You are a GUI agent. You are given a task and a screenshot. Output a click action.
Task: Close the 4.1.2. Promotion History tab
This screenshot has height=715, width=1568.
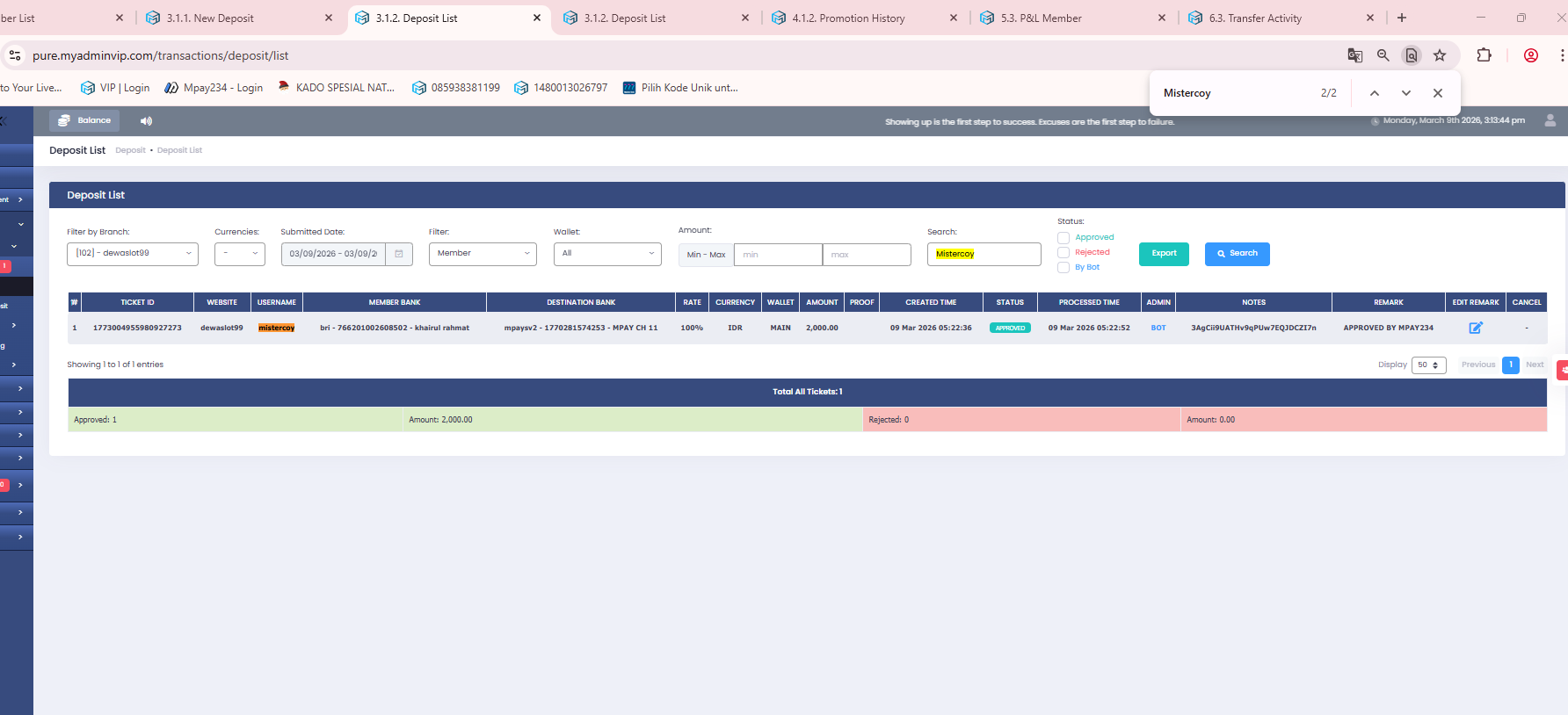pos(954,18)
